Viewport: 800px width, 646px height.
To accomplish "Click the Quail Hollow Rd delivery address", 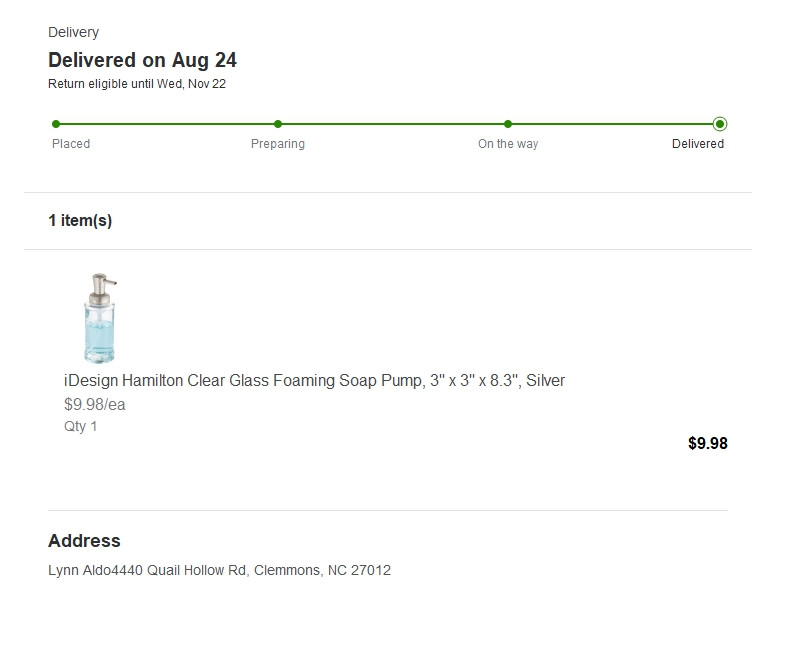I will (219, 571).
